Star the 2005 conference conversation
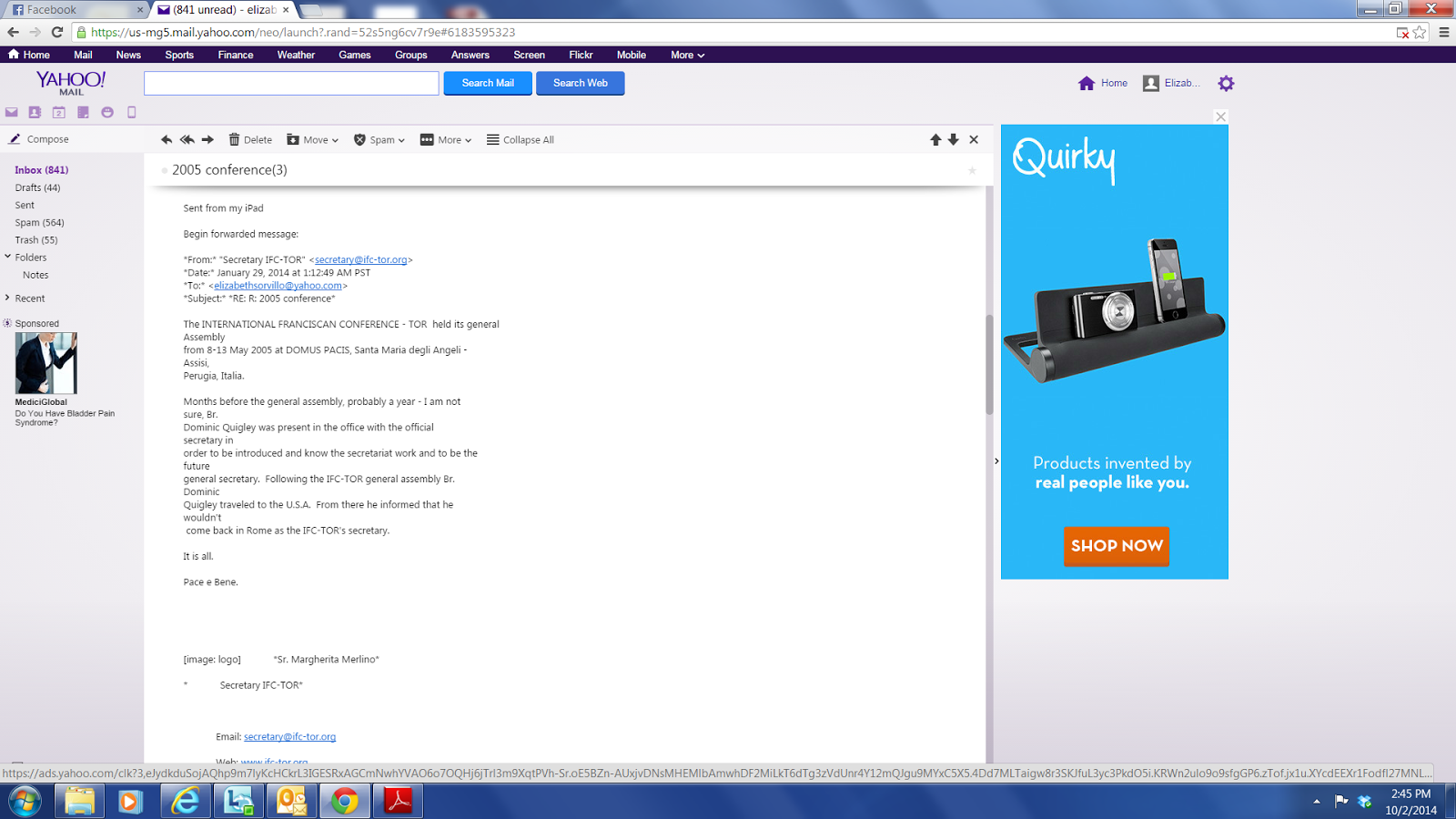This screenshot has width=1456, height=819. tap(972, 170)
